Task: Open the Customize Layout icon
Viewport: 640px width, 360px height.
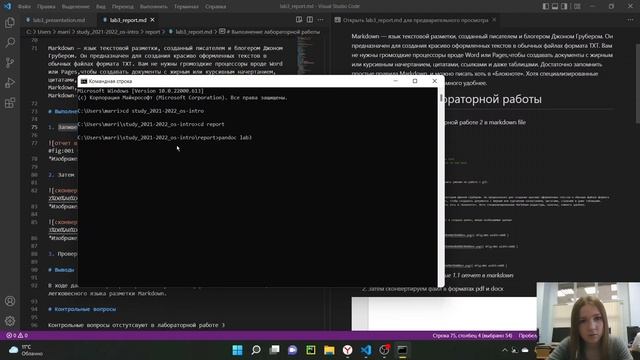Action: 577,6
